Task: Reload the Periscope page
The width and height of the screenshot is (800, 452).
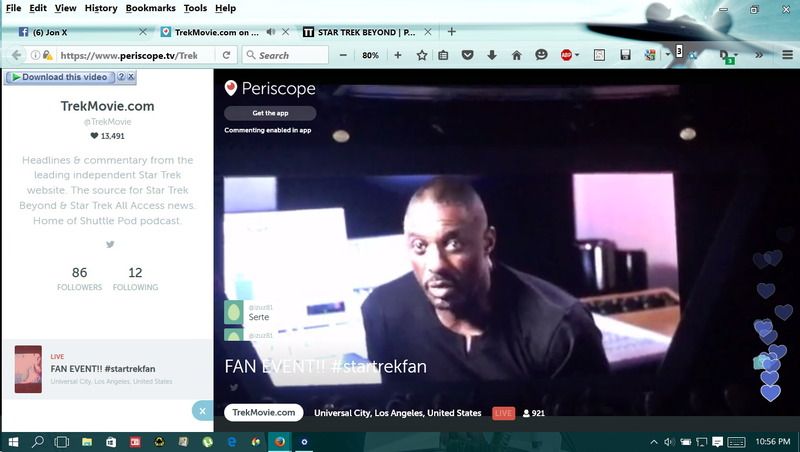Action: click(x=227, y=55)
